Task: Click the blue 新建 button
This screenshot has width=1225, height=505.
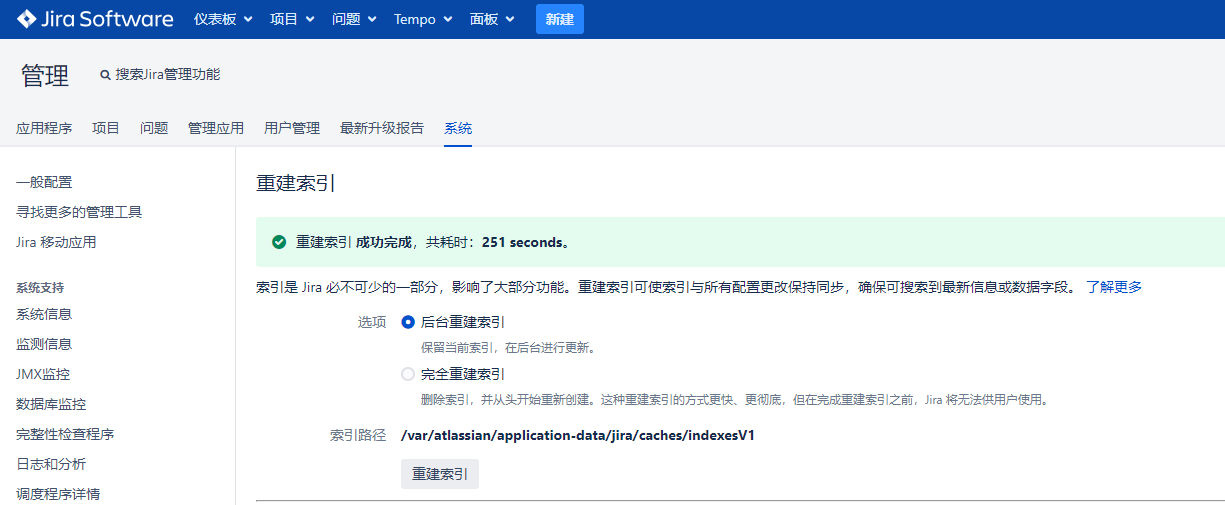Action: (x=560, y=19)
